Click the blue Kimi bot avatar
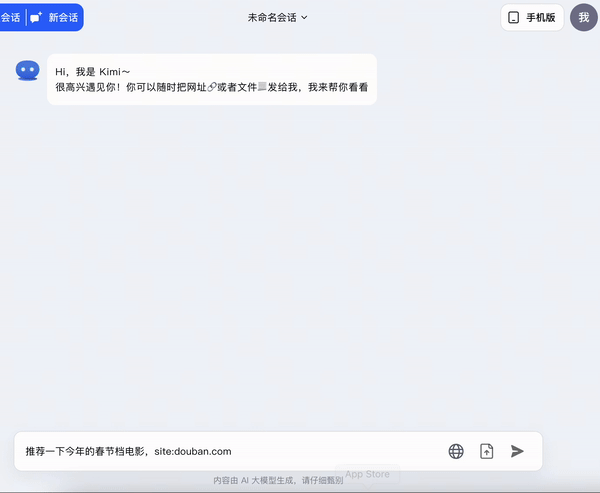 [x=27, y=71]
